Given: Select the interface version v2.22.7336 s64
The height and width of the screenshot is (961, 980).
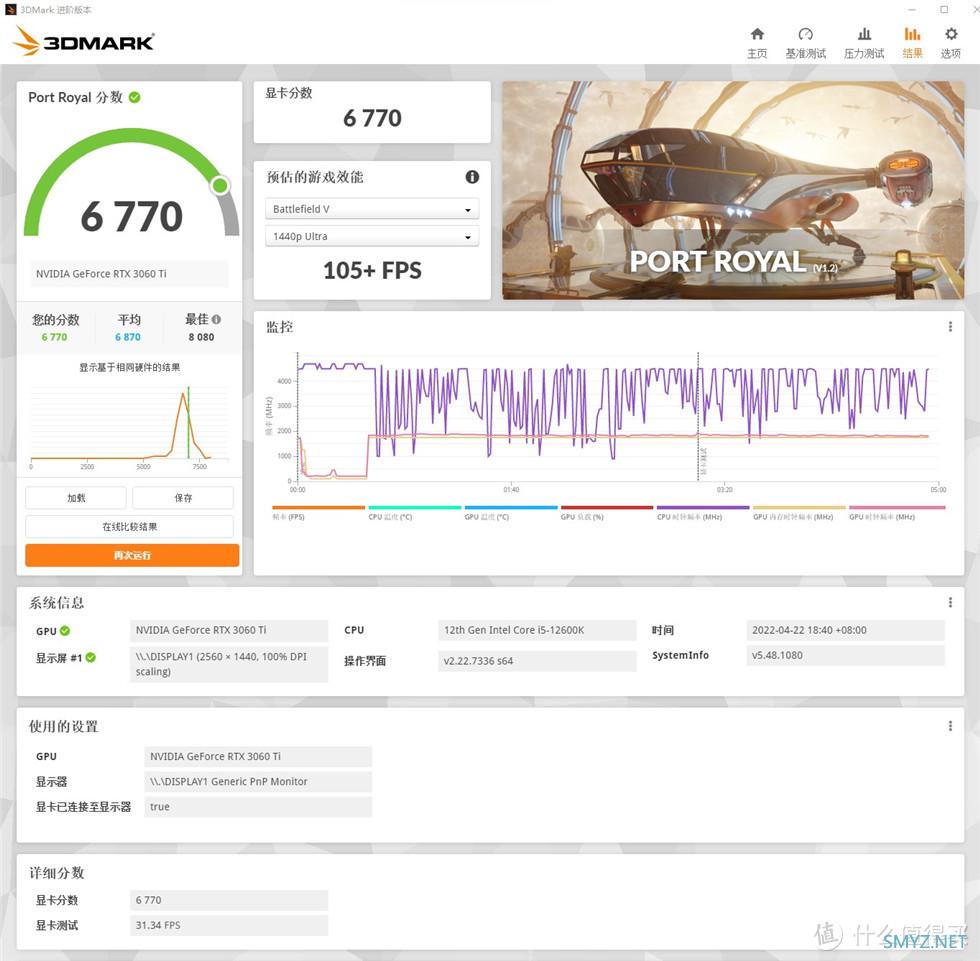Looking at the screenshot, I should pos(537,660).
